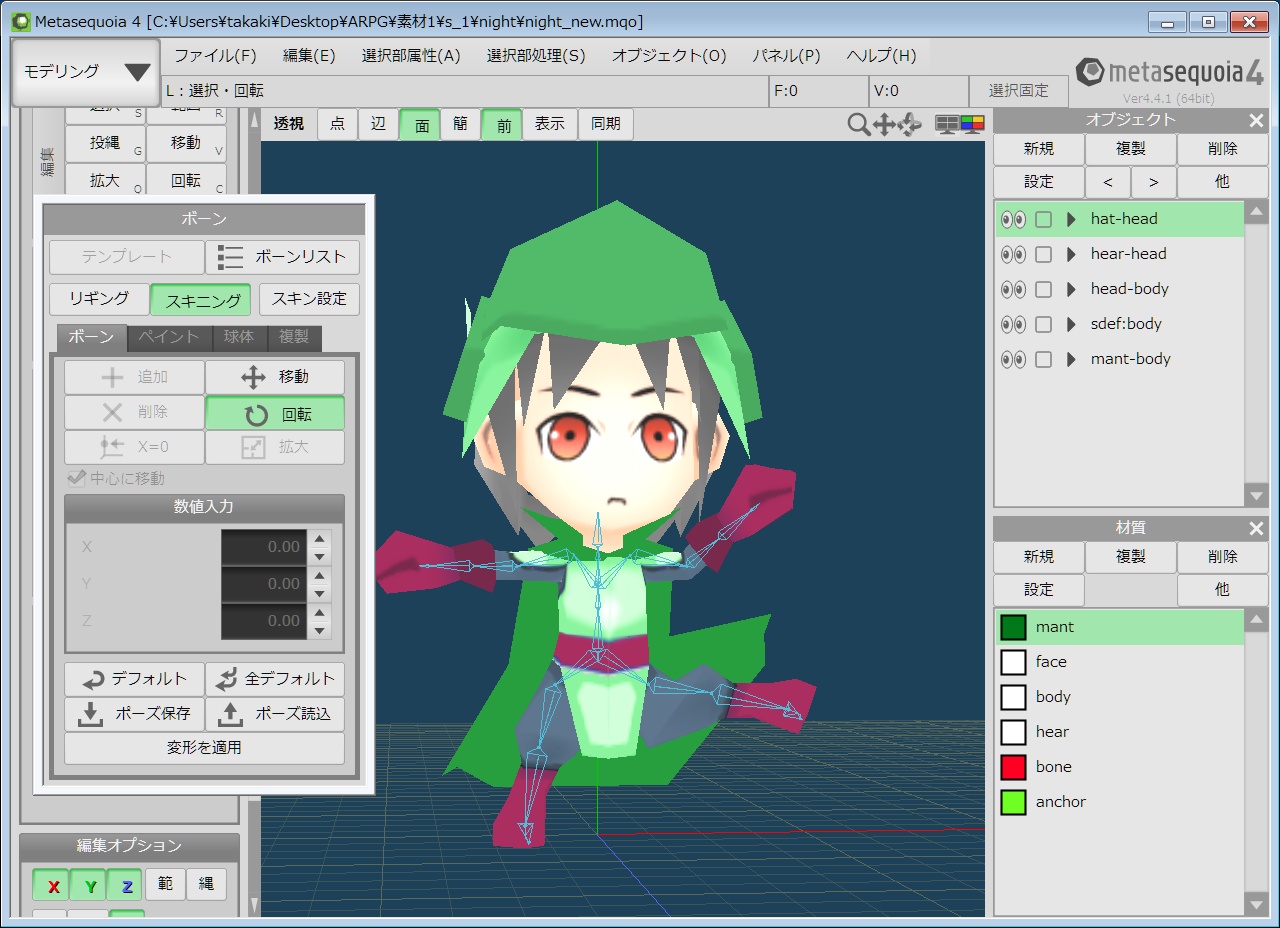Select the mant material green swatch
Image resolution: width=1280 pixels, height=928 pixels.
[1014, 628]
